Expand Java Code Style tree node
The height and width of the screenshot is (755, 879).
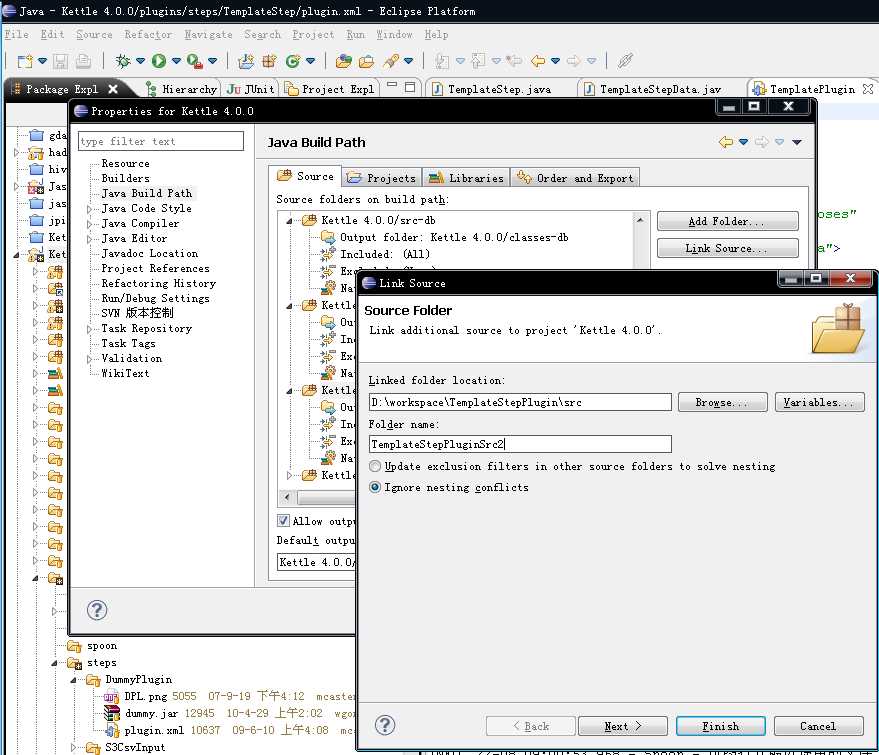click(89, 209)
